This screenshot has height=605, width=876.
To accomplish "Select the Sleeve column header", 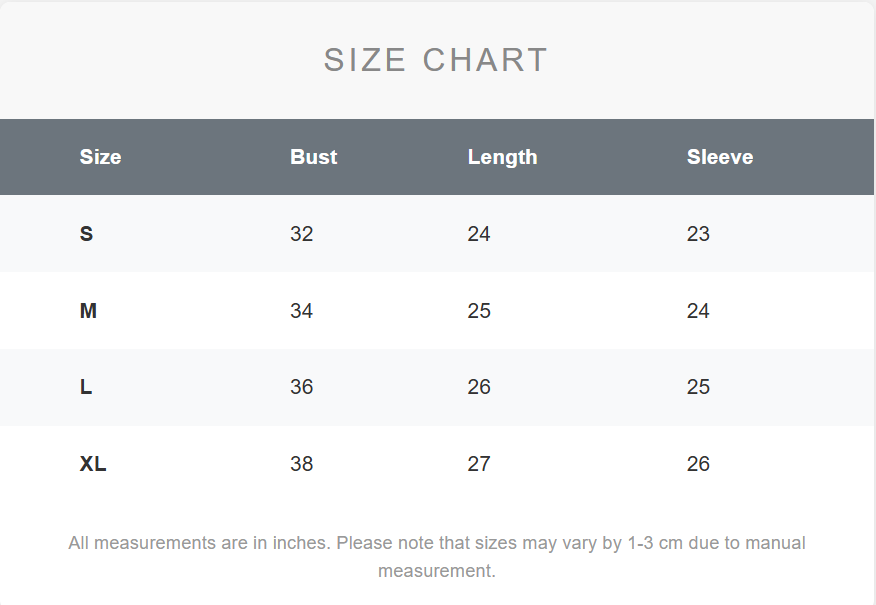I will [x=720, y=157].
